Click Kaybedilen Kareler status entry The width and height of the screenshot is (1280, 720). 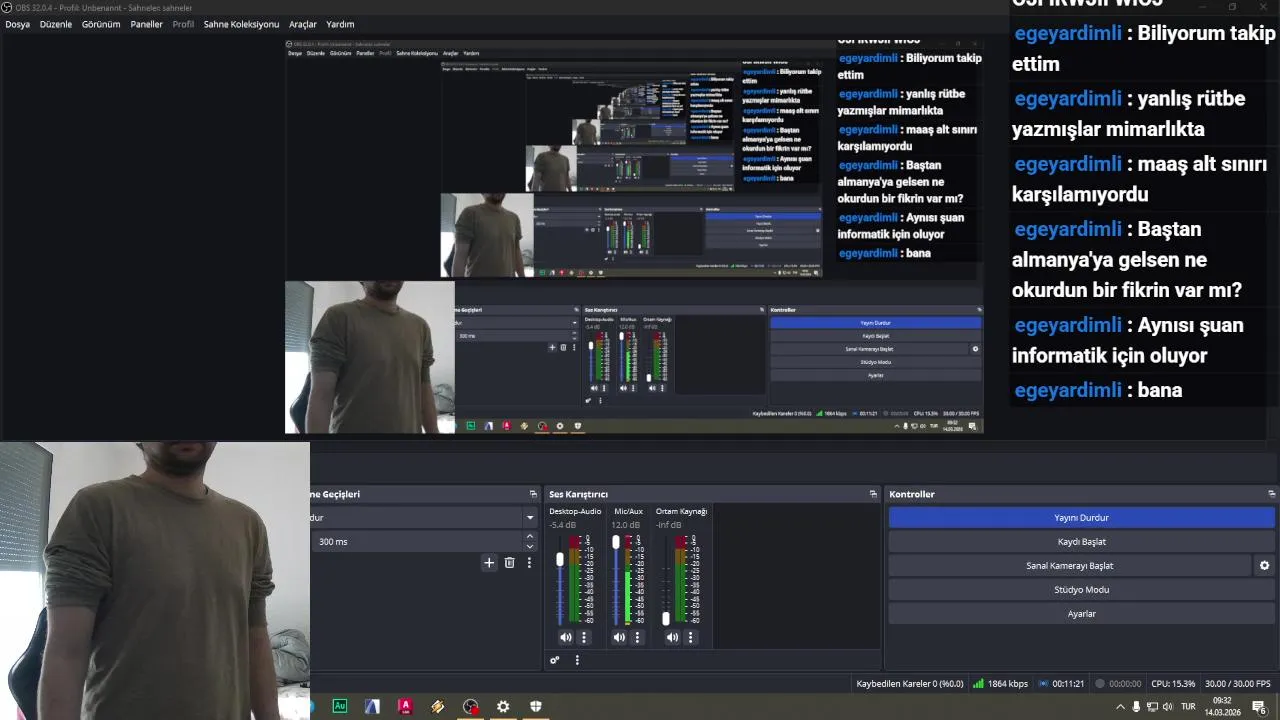point(910,684)
